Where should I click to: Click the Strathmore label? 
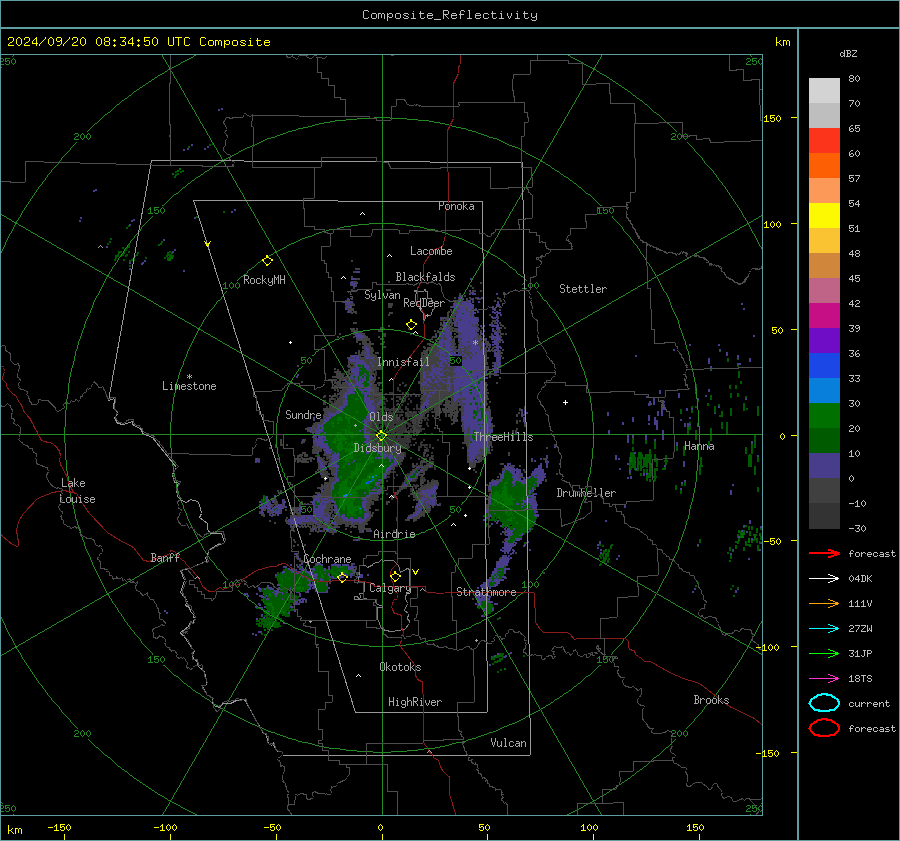(486, 592)
